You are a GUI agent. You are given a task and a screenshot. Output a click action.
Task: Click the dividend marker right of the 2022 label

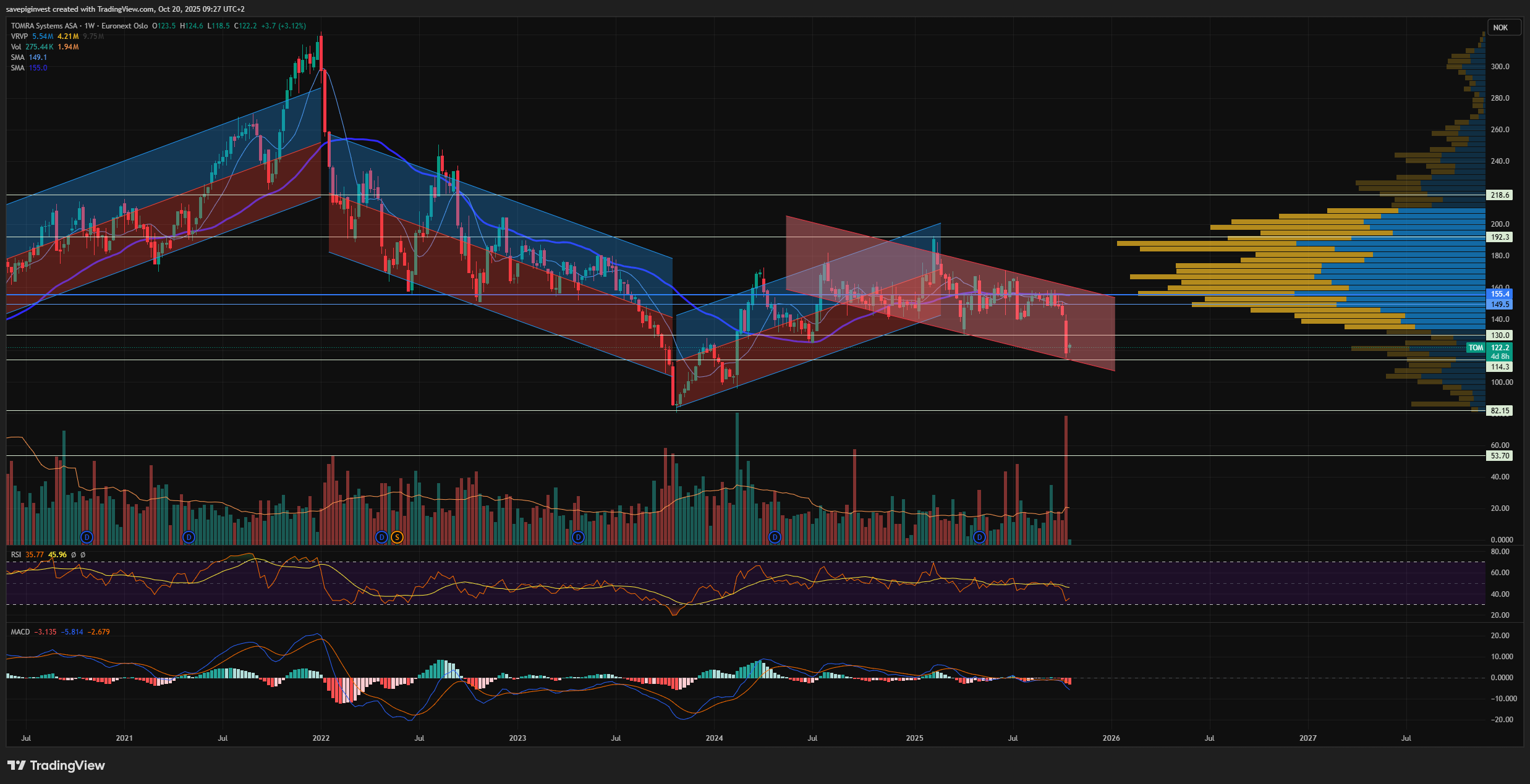click(x=381, y=537)
